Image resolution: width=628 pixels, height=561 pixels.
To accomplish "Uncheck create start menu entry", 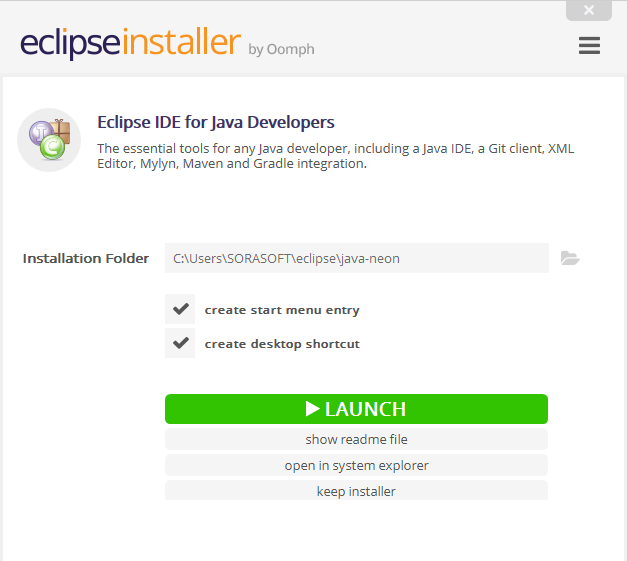I will (180, 309).
